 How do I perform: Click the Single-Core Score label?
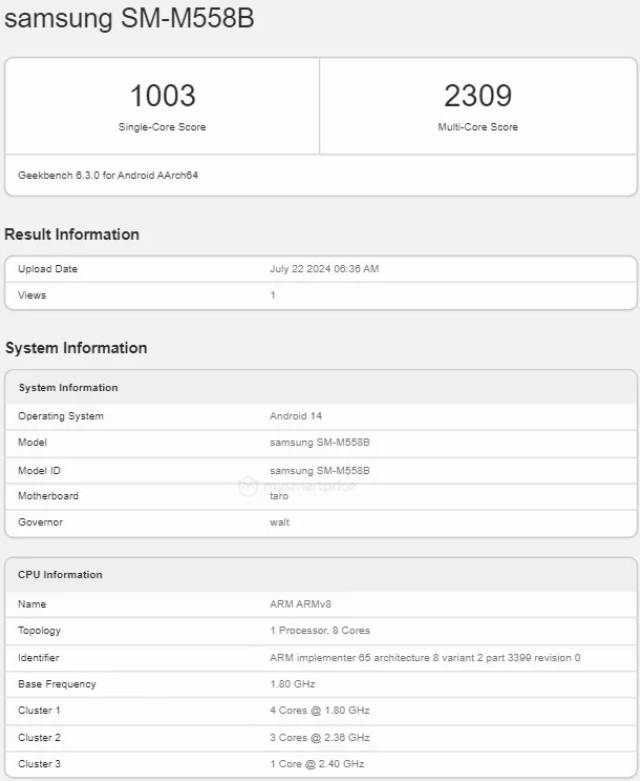tap(162, 127)
